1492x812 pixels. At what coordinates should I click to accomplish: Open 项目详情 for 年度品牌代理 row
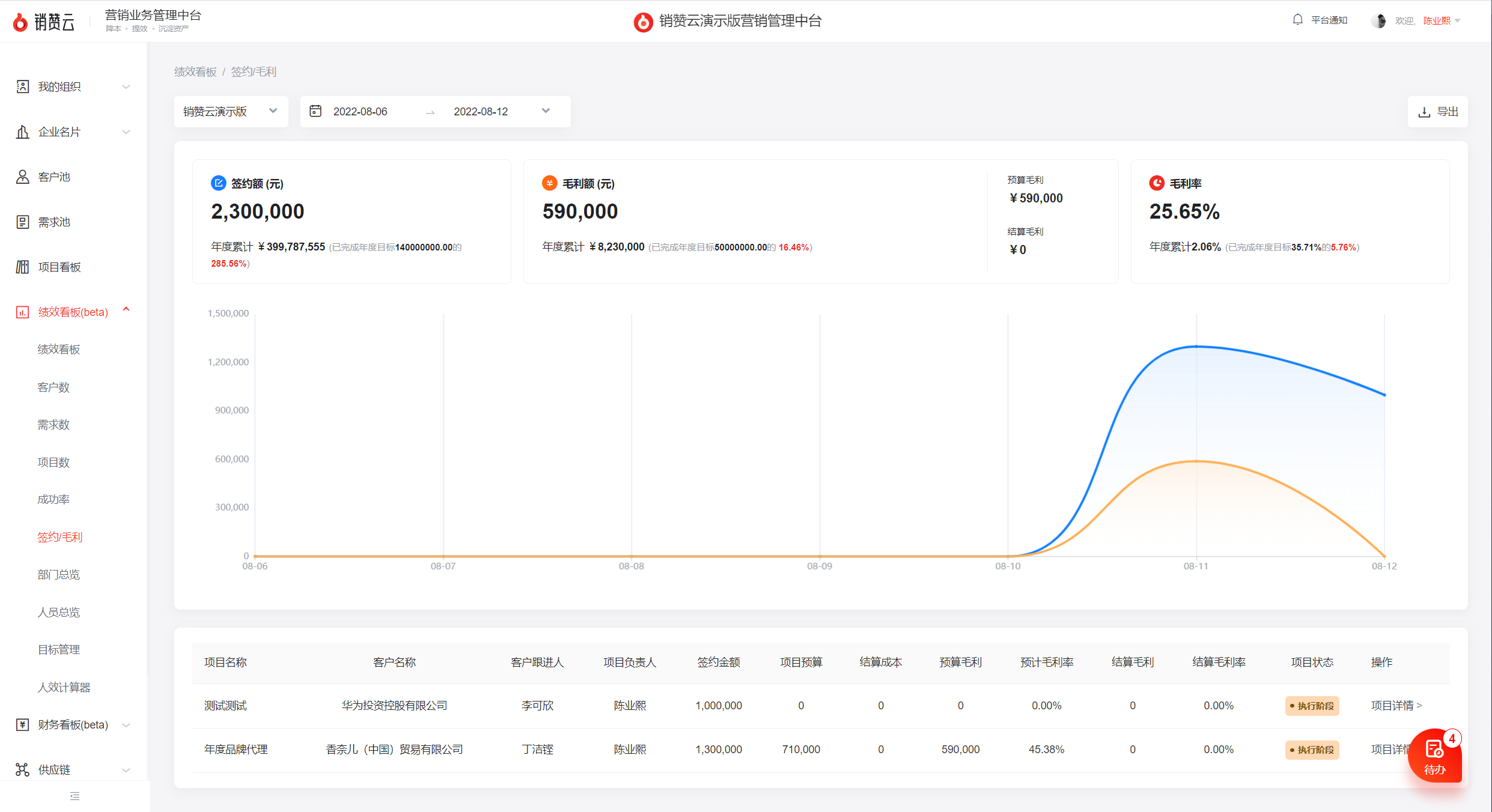pyautogui.click(x=1390, y=749)
